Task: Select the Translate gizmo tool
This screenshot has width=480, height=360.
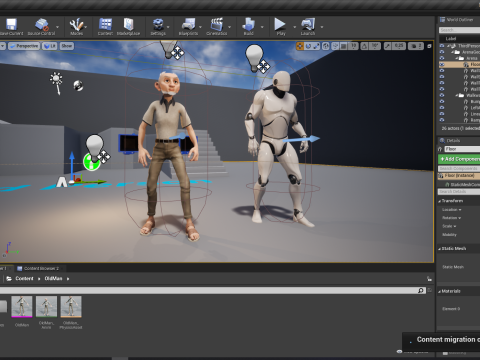Action: 300,46
